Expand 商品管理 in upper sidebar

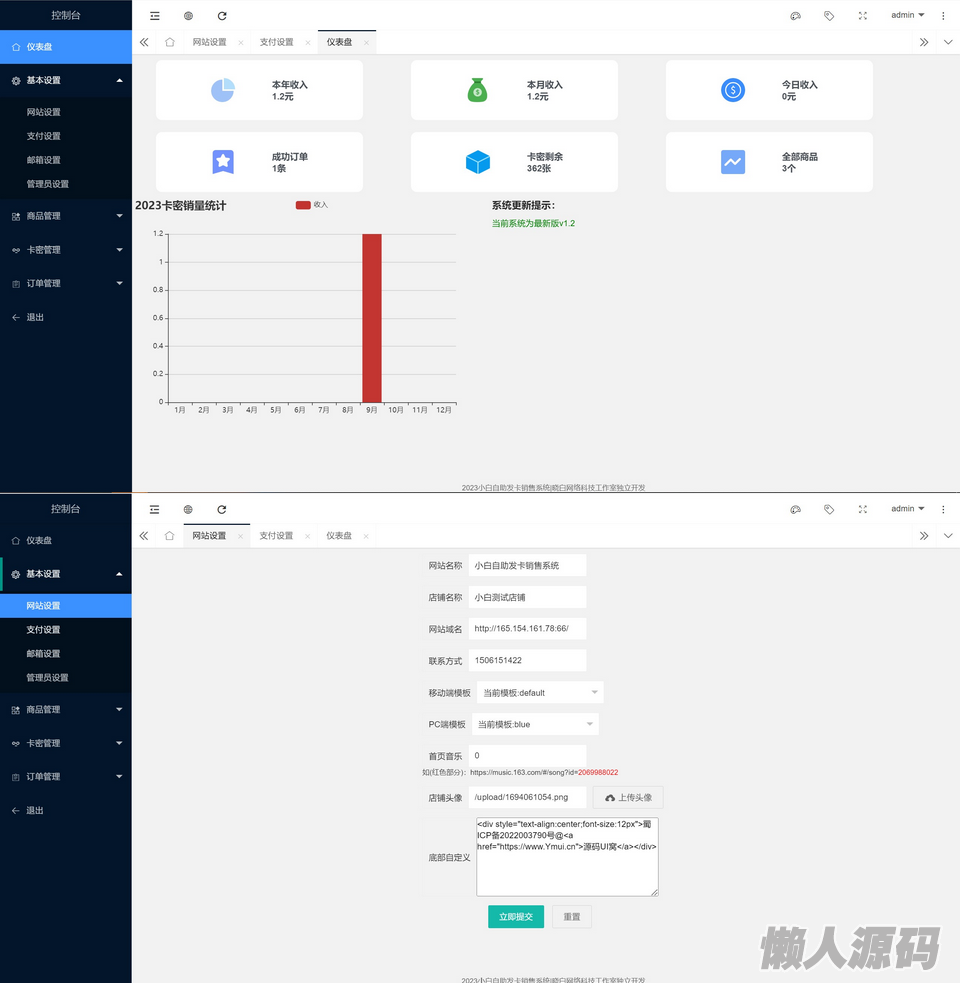(66, 216)
